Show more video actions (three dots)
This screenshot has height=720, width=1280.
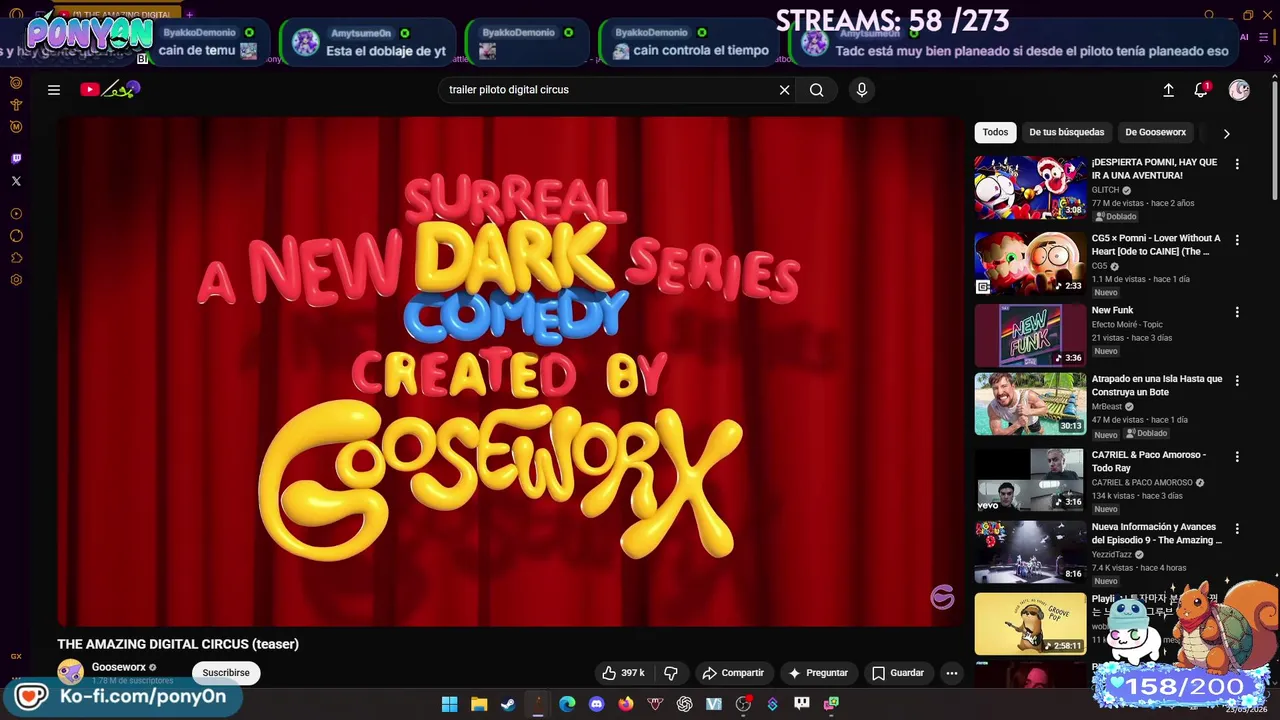(952, 673)
